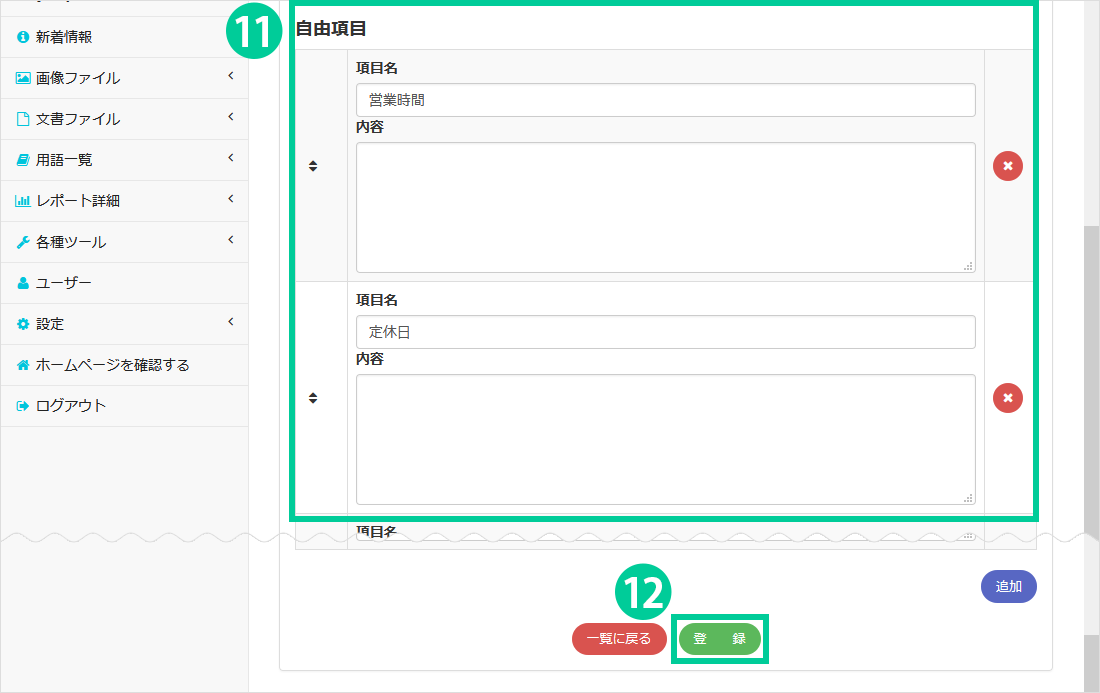Click the logout icon in sidebar
This screenshot has height=693, width=1100.
[23, 406]
